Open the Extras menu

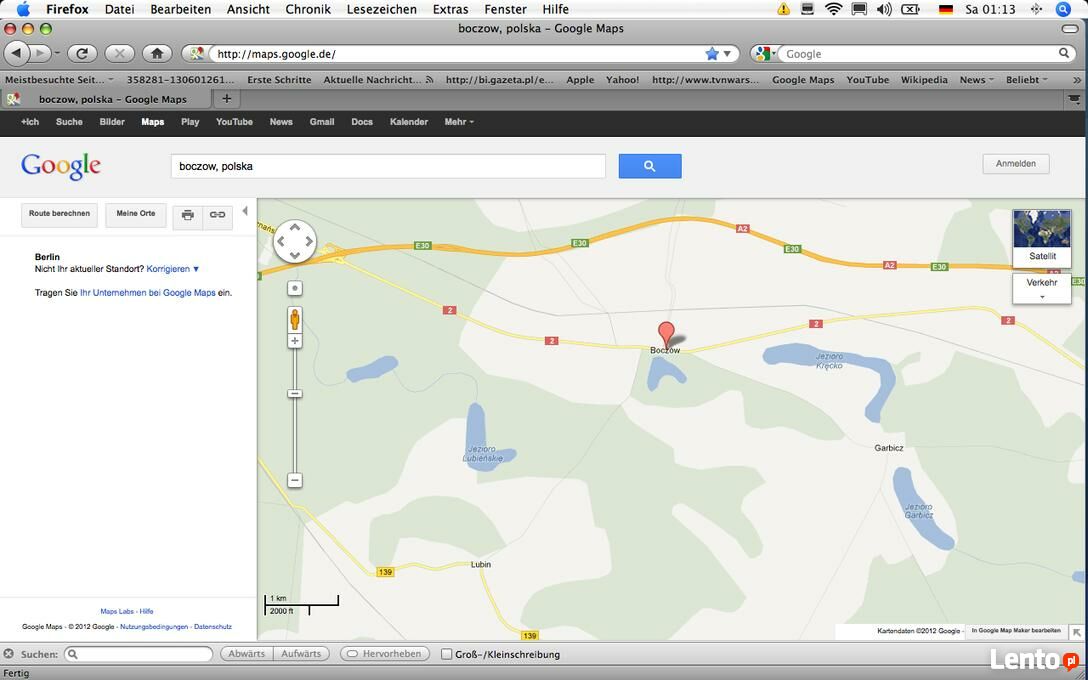(x=450, y=9)
